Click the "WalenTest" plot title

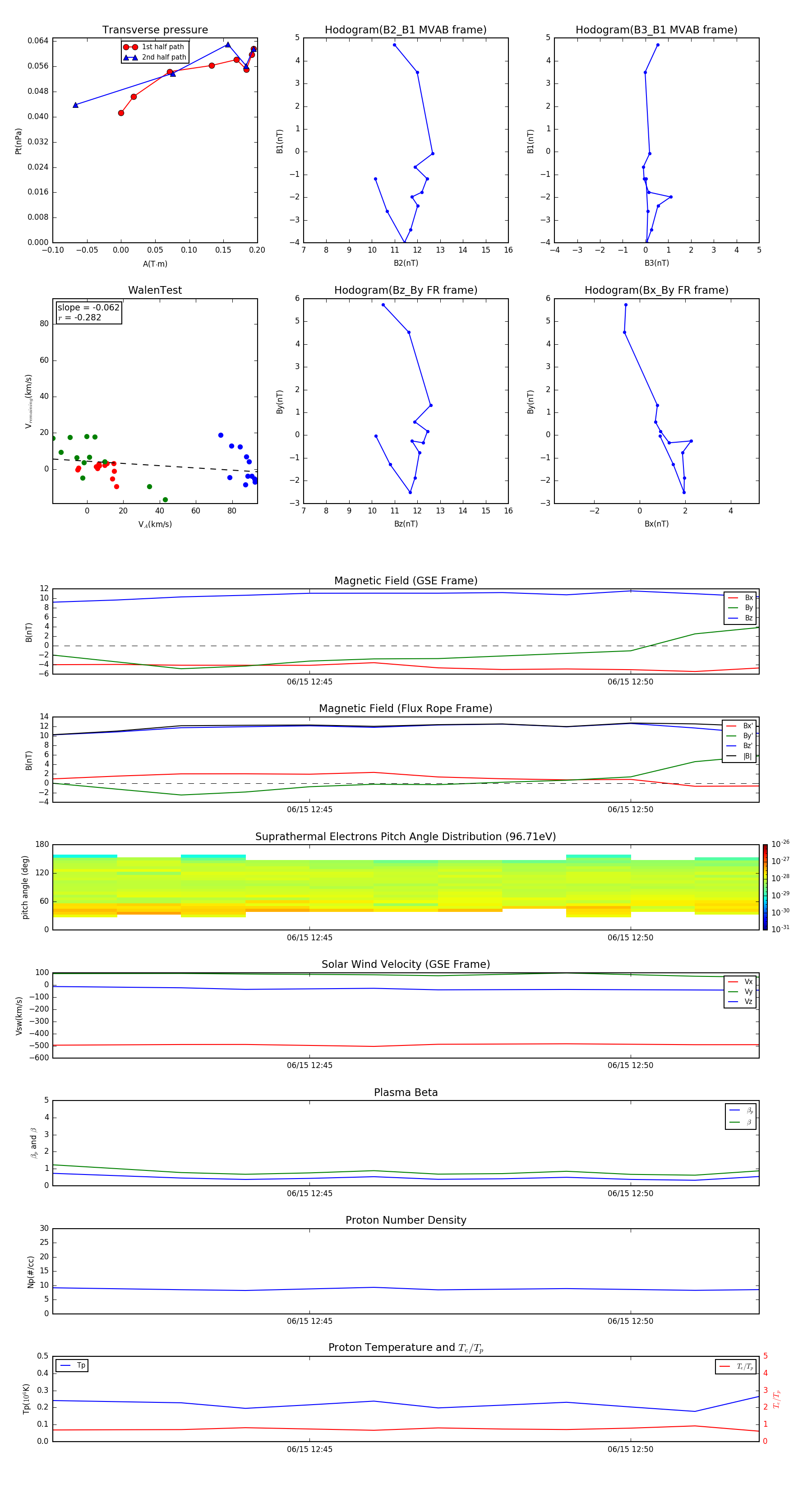[155, 290]
